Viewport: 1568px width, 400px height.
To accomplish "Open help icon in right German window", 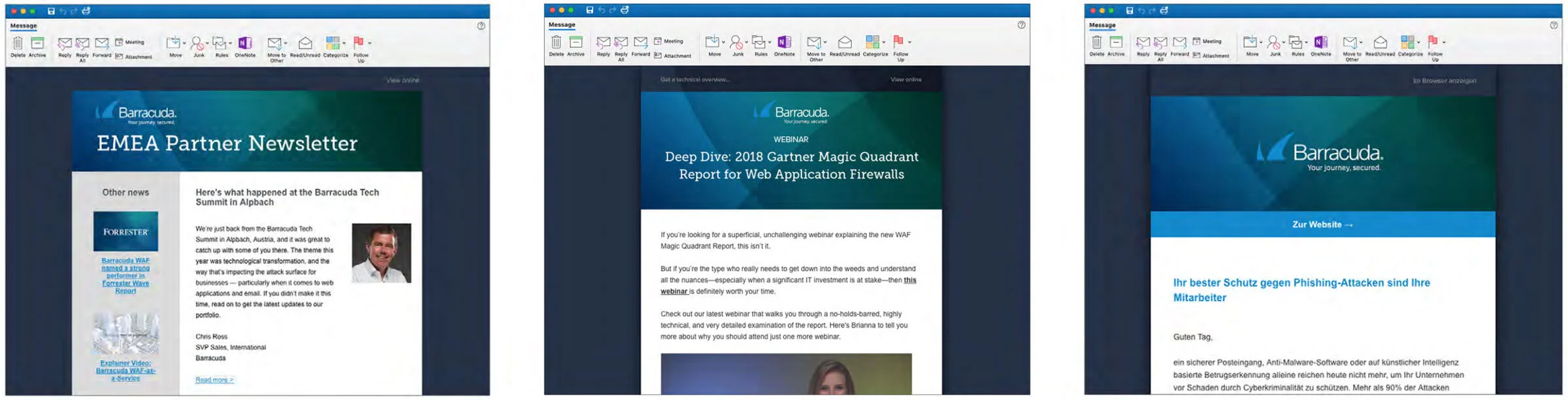I will point(1554,25).
